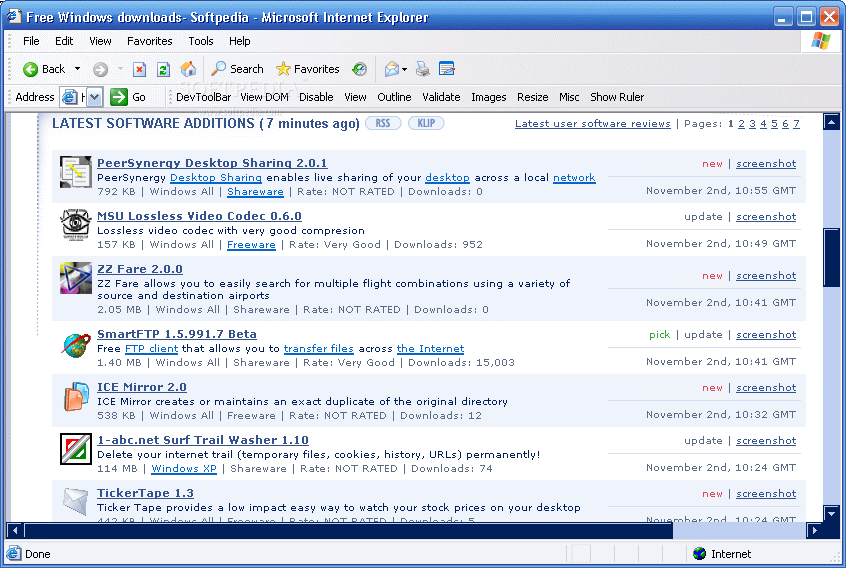Screen dimensions: 846x568
Task: Click the Stop page loading icon
Action: [x=139, y=69]
